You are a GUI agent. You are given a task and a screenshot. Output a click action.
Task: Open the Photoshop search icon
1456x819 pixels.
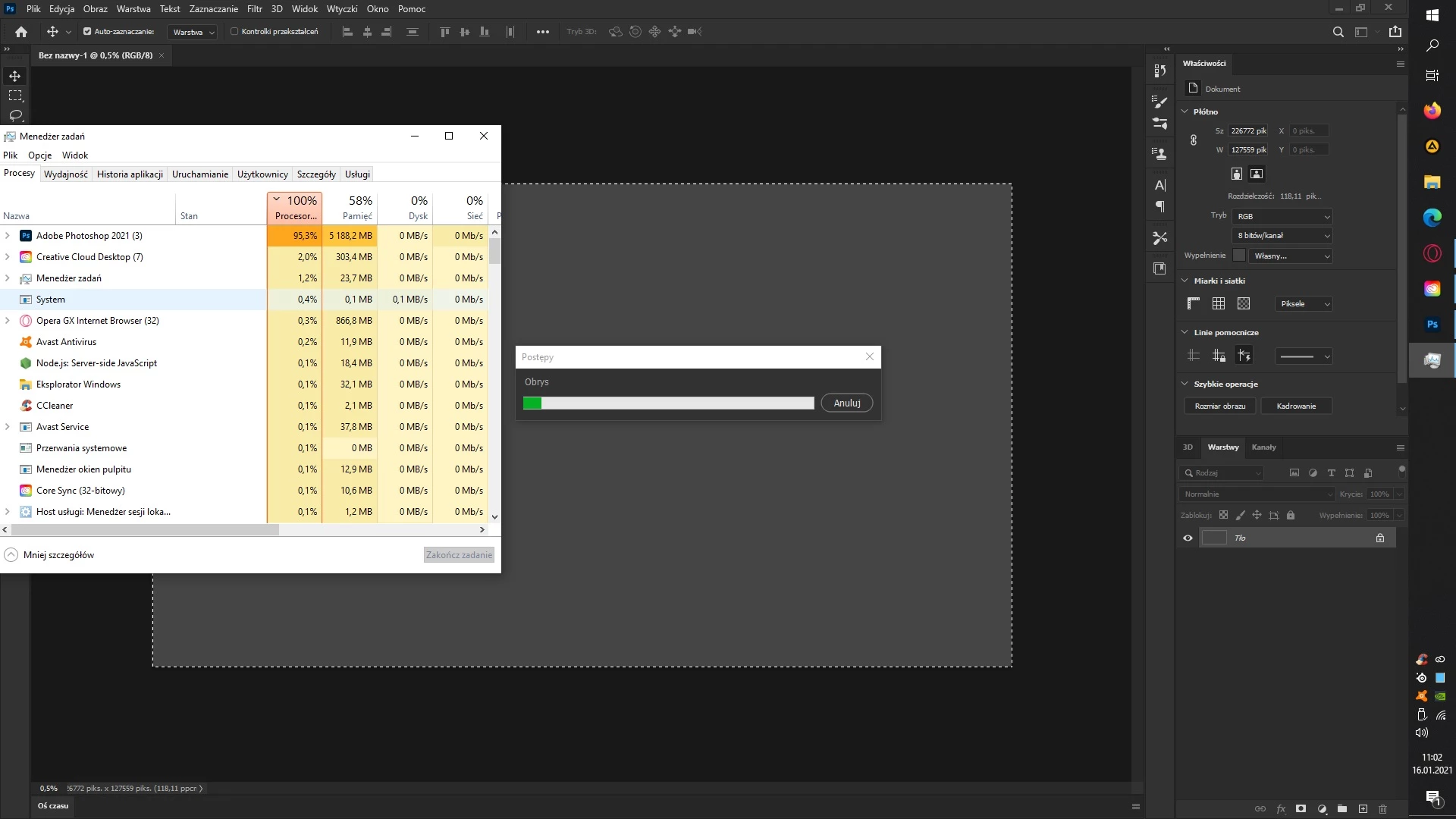[x=1338, y=32]
